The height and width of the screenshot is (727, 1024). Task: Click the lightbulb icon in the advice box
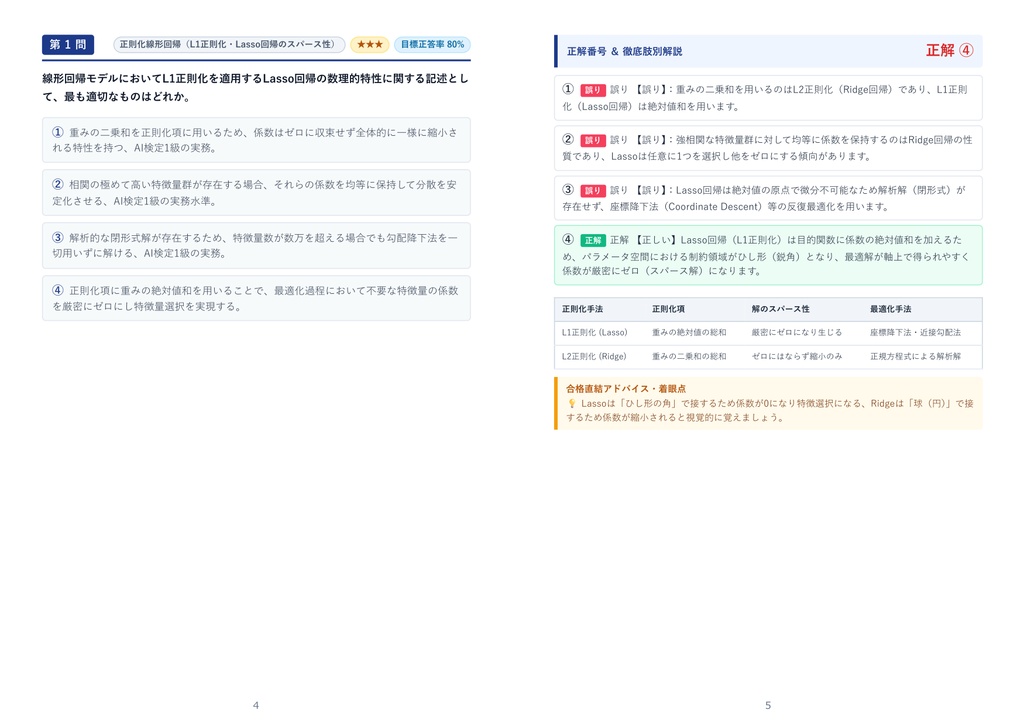[572, 404]
